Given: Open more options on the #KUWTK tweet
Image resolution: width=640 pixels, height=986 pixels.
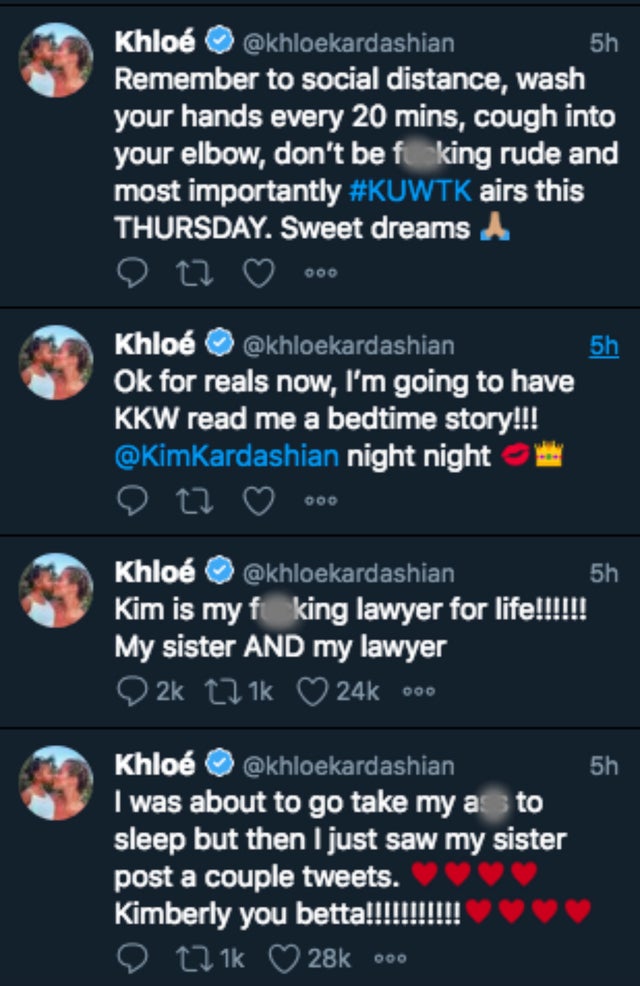Looking at the screenshot, I should tap(321, 273).
